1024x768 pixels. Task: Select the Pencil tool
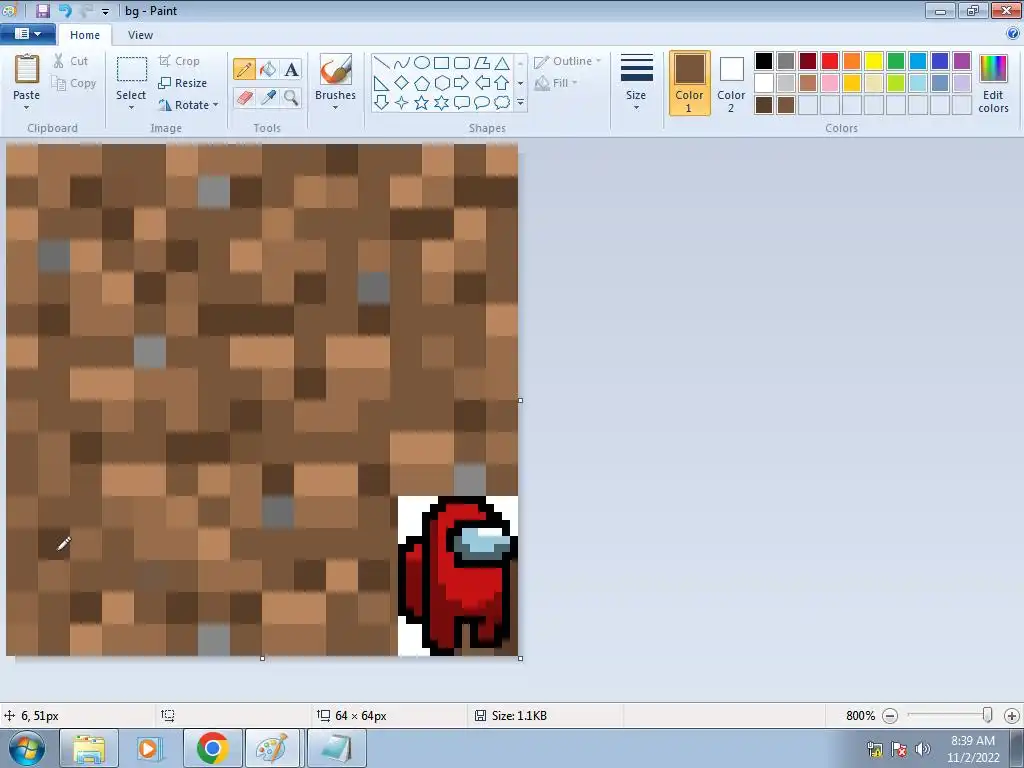click(x=244, y=69)
